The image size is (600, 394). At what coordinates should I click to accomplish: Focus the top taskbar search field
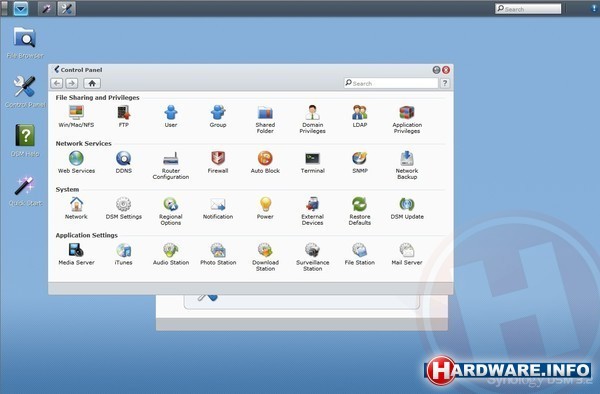coord(528,8)
